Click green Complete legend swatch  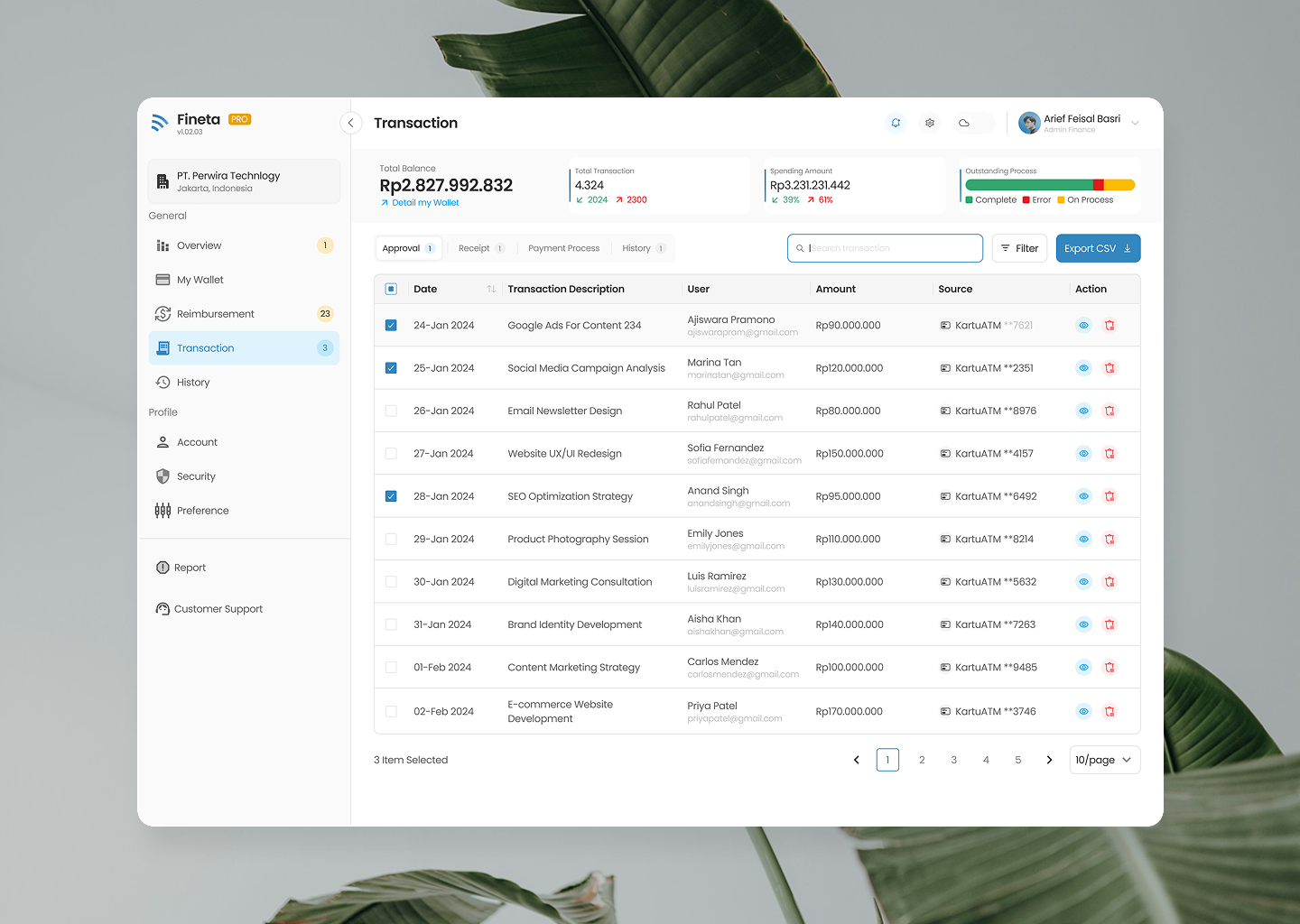pyautogui.click(x=969, y=200)
